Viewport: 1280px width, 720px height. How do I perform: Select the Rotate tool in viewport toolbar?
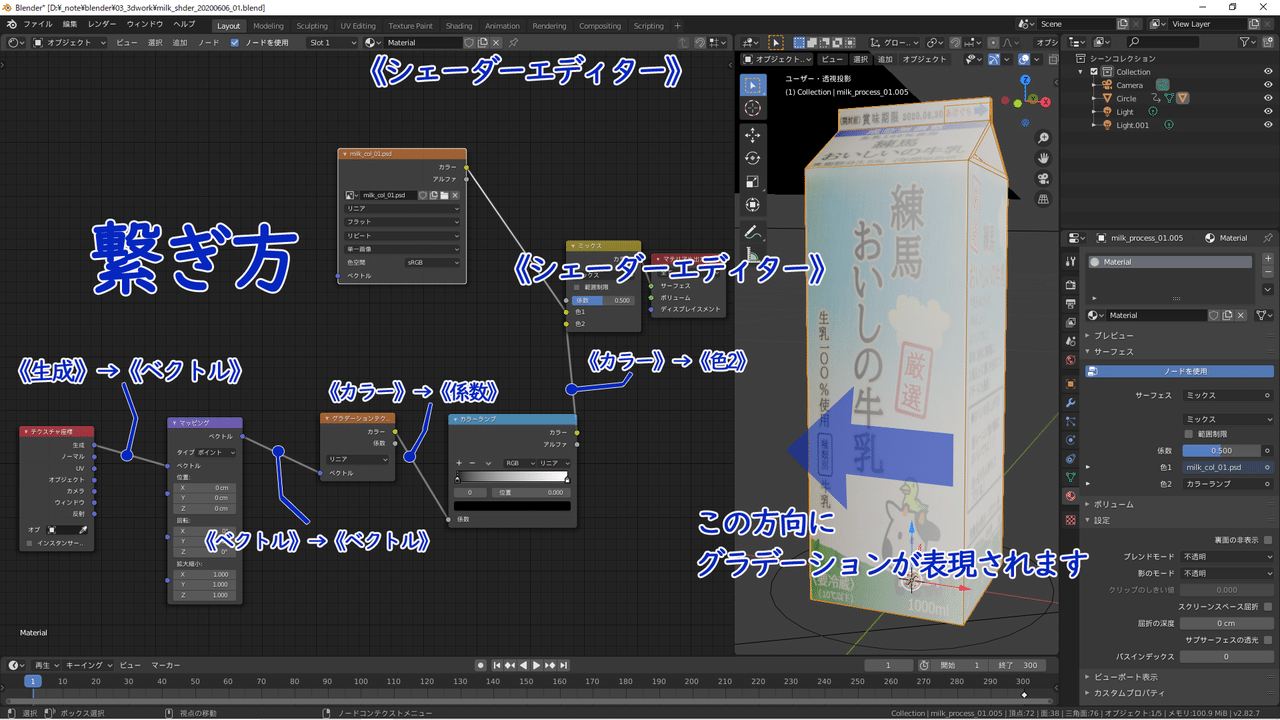click(753, 158)
